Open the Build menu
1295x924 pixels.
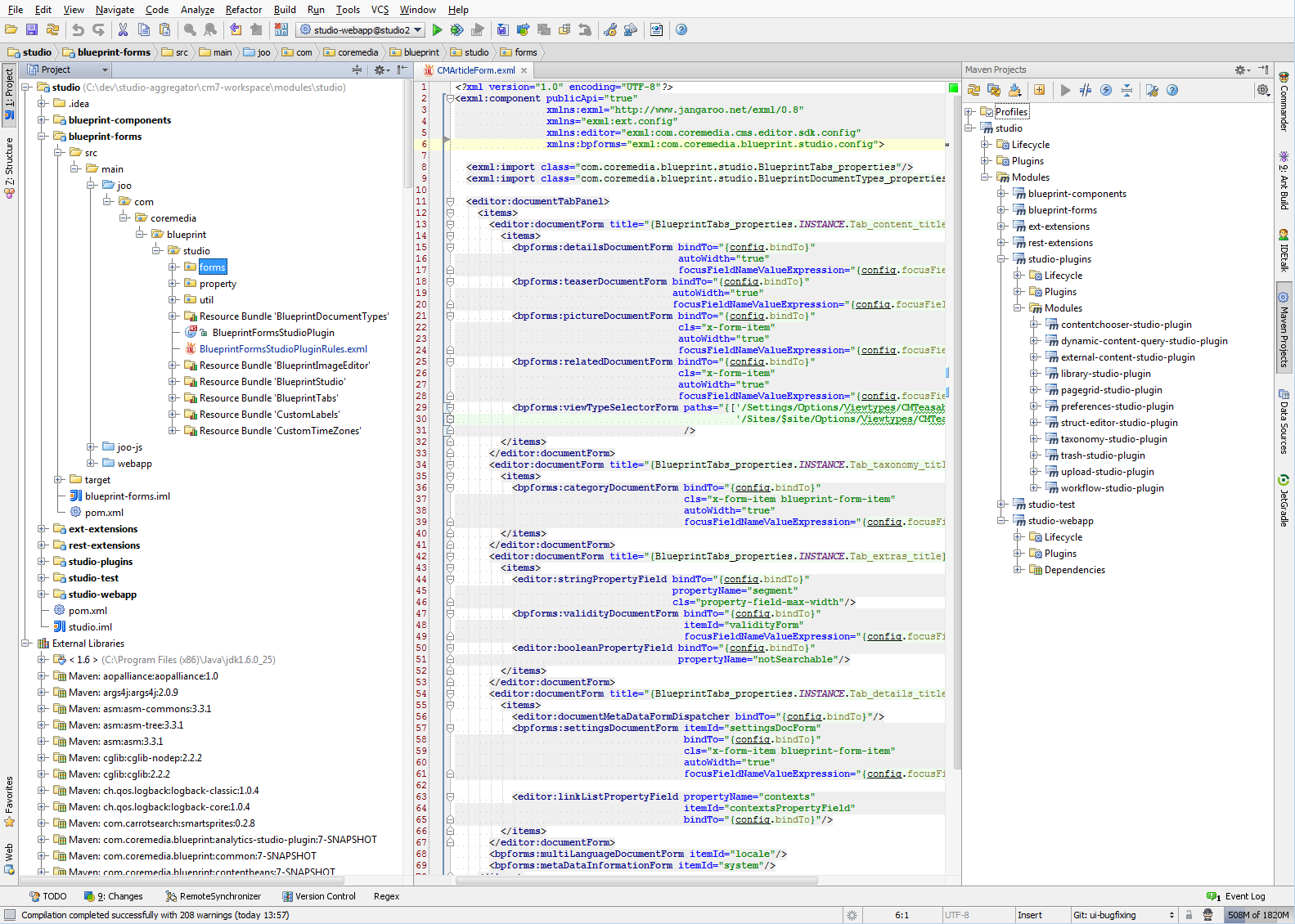pyautogui.click(x=285, y=10)
